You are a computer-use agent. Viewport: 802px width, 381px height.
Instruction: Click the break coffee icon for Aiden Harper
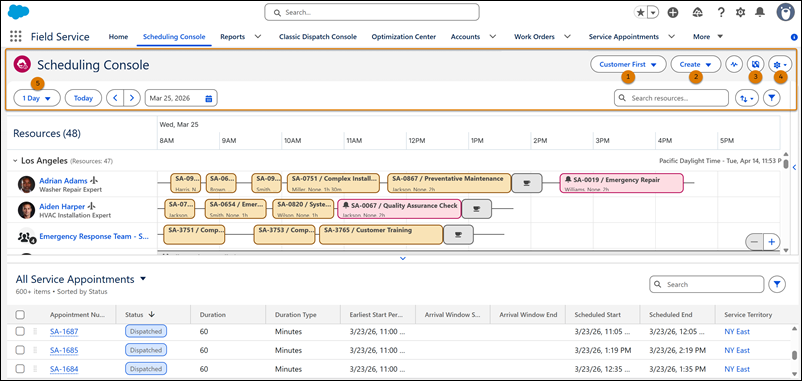tap(476, 209)
